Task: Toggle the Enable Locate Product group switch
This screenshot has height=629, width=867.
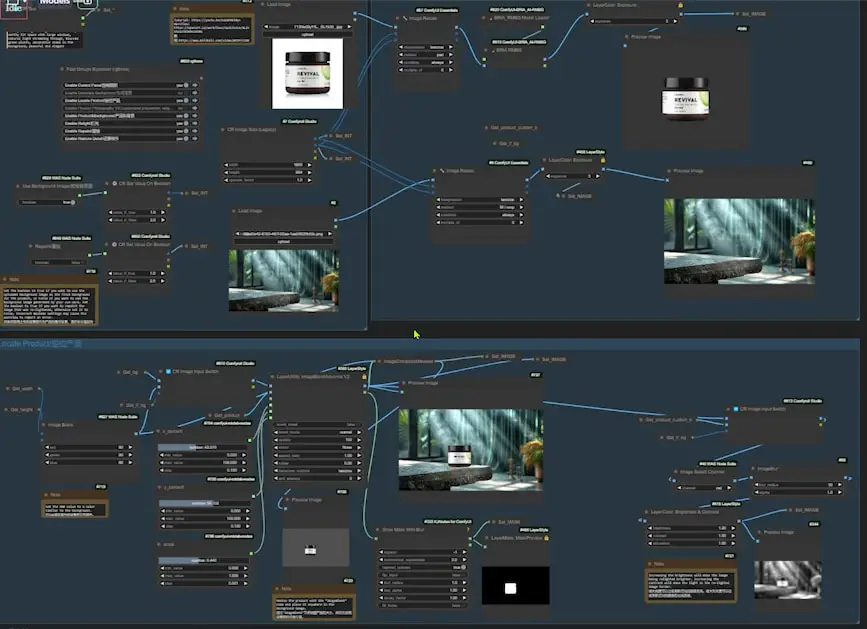Action: (x=186, y=101)
